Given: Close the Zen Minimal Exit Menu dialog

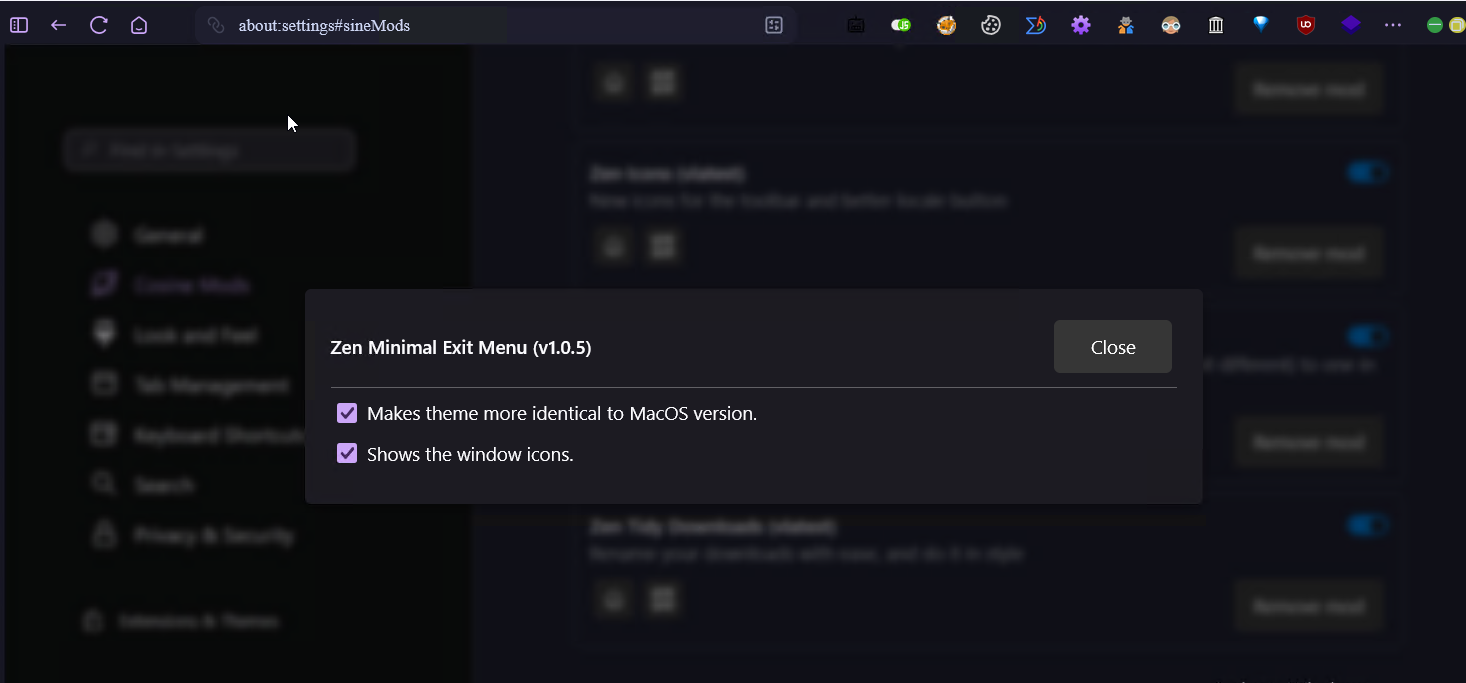Looking at the screenshot, I should point(1112,347).
